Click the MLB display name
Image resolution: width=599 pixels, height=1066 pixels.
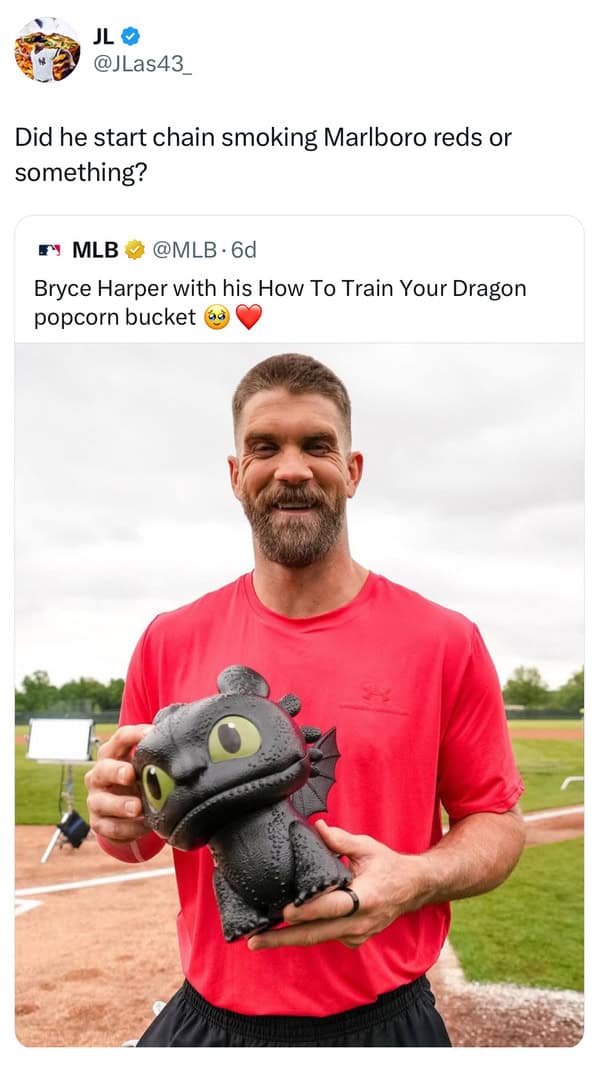(x=95, y=250)
